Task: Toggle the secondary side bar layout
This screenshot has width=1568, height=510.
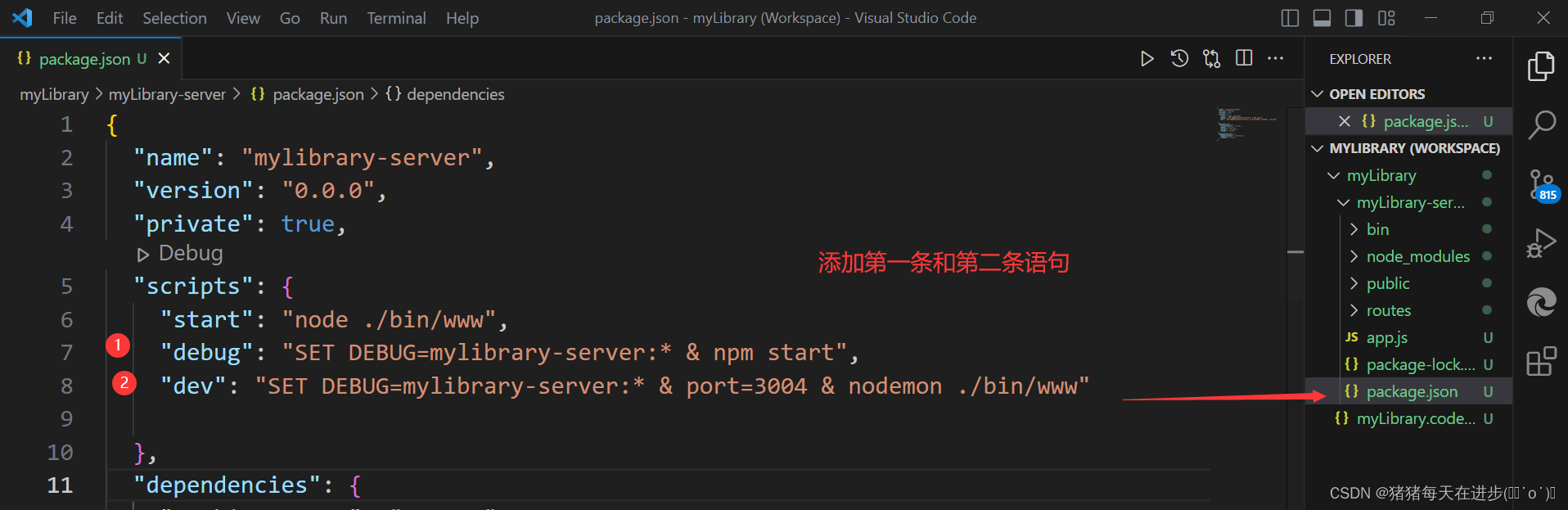Action: [x=1354, y=18]
